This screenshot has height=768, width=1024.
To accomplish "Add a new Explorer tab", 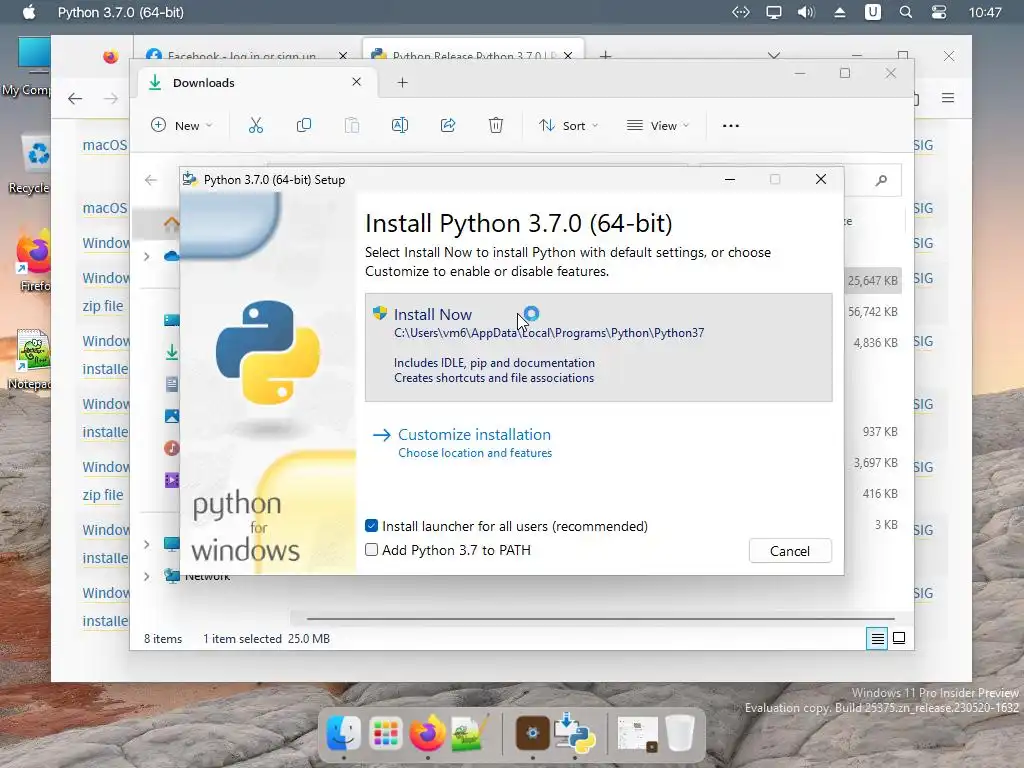I will click(x=402, y=82).
